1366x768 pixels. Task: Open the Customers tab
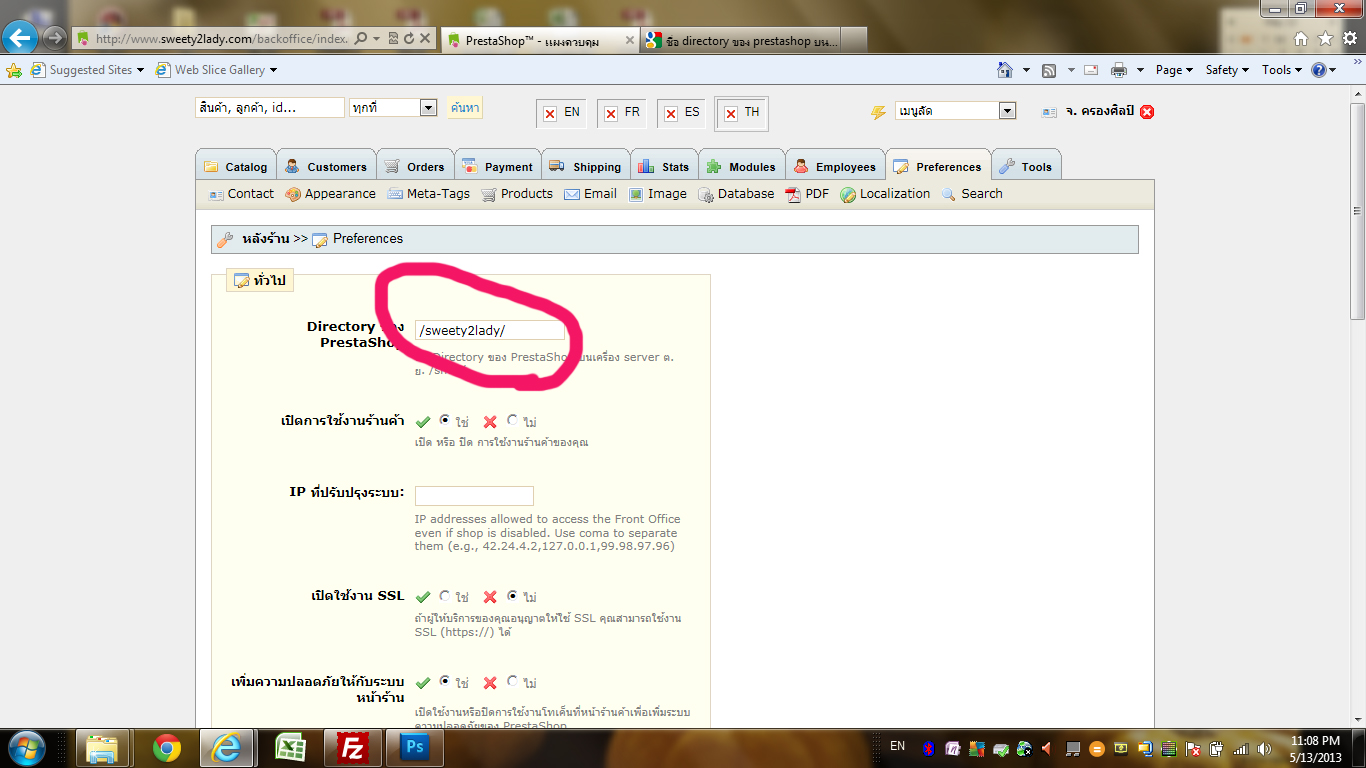click(x=326, y=166)
